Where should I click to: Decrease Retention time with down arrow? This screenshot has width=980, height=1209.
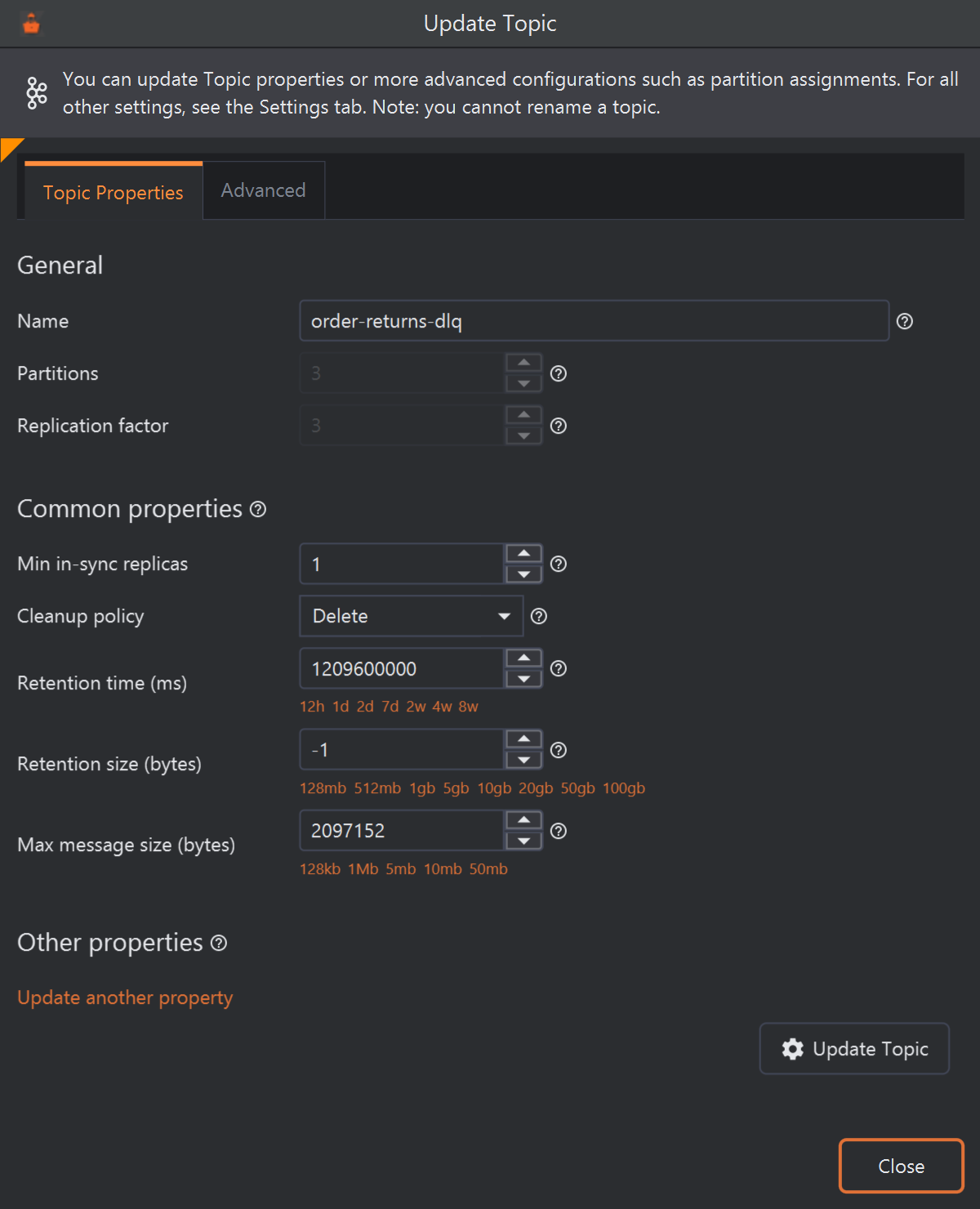coord(523,679)
